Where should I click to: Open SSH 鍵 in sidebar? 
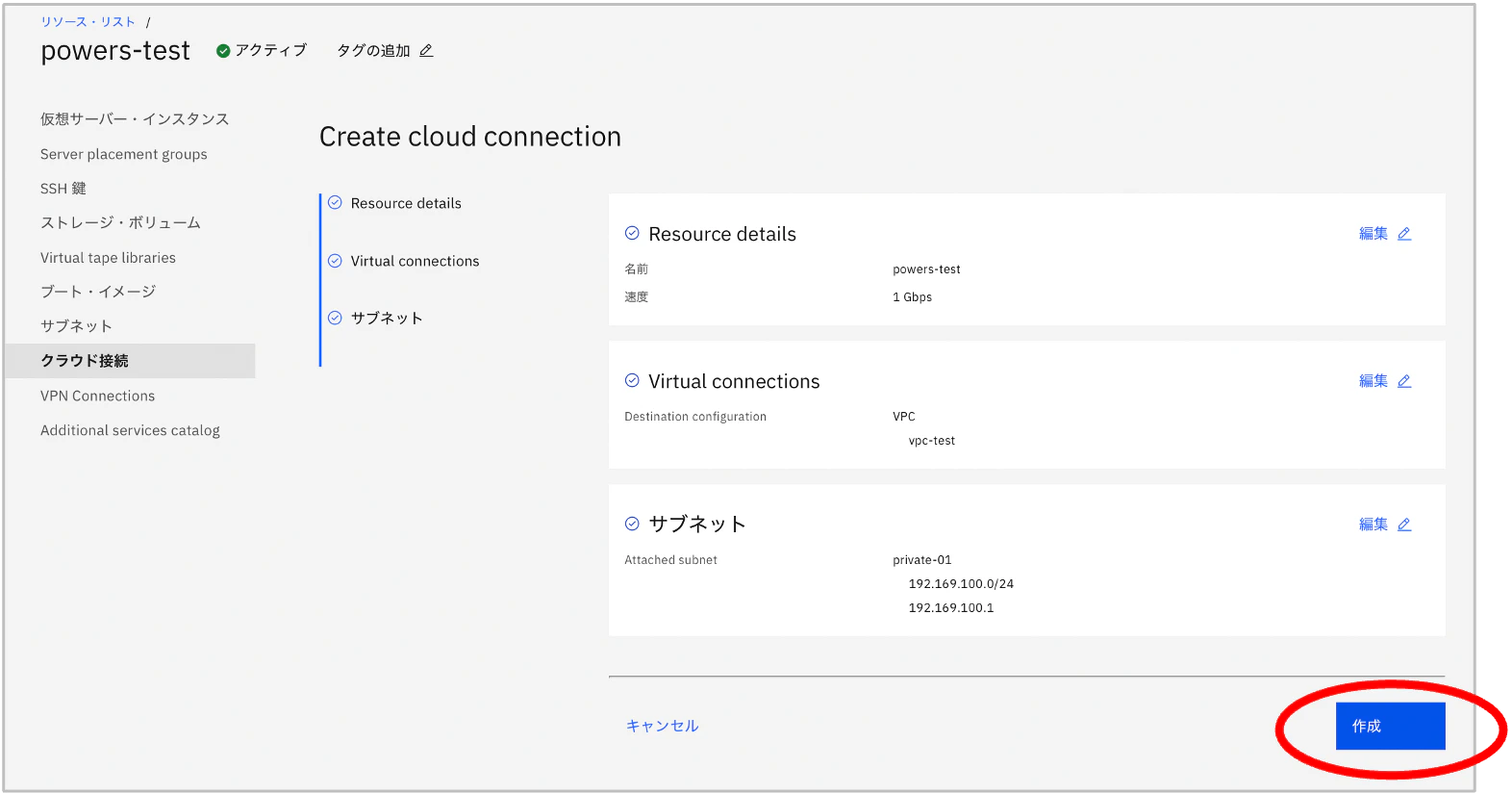pos(63,189)
